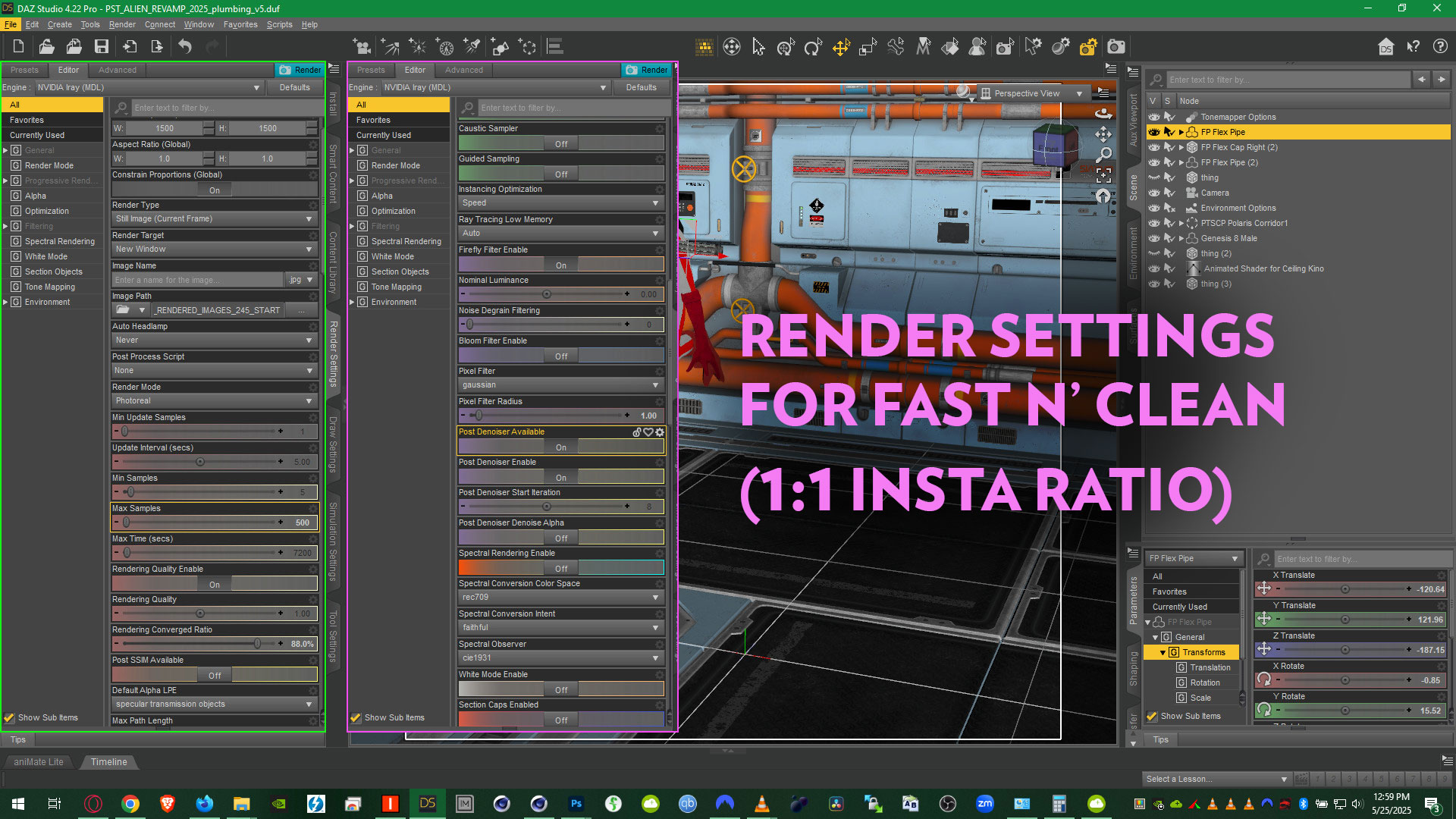Select the Rotate tool

tap(813, 47)
